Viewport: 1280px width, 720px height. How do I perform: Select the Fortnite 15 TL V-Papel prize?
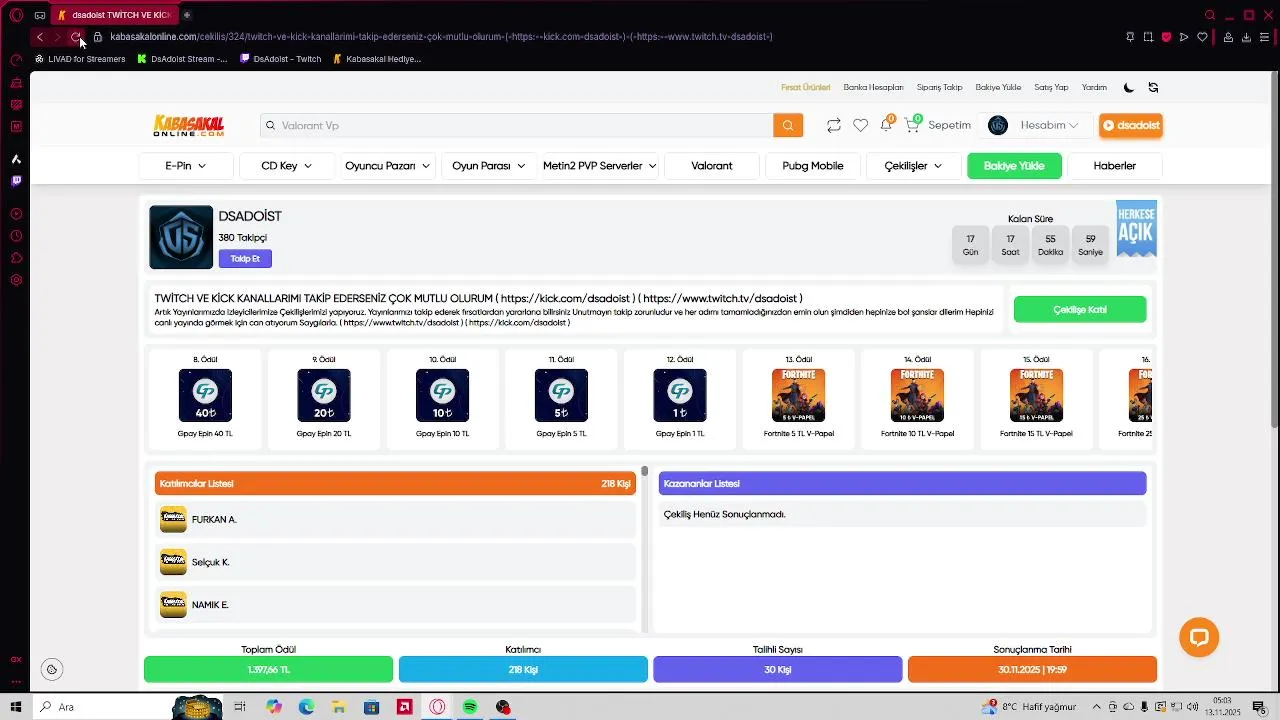(x=1036, y=398)
